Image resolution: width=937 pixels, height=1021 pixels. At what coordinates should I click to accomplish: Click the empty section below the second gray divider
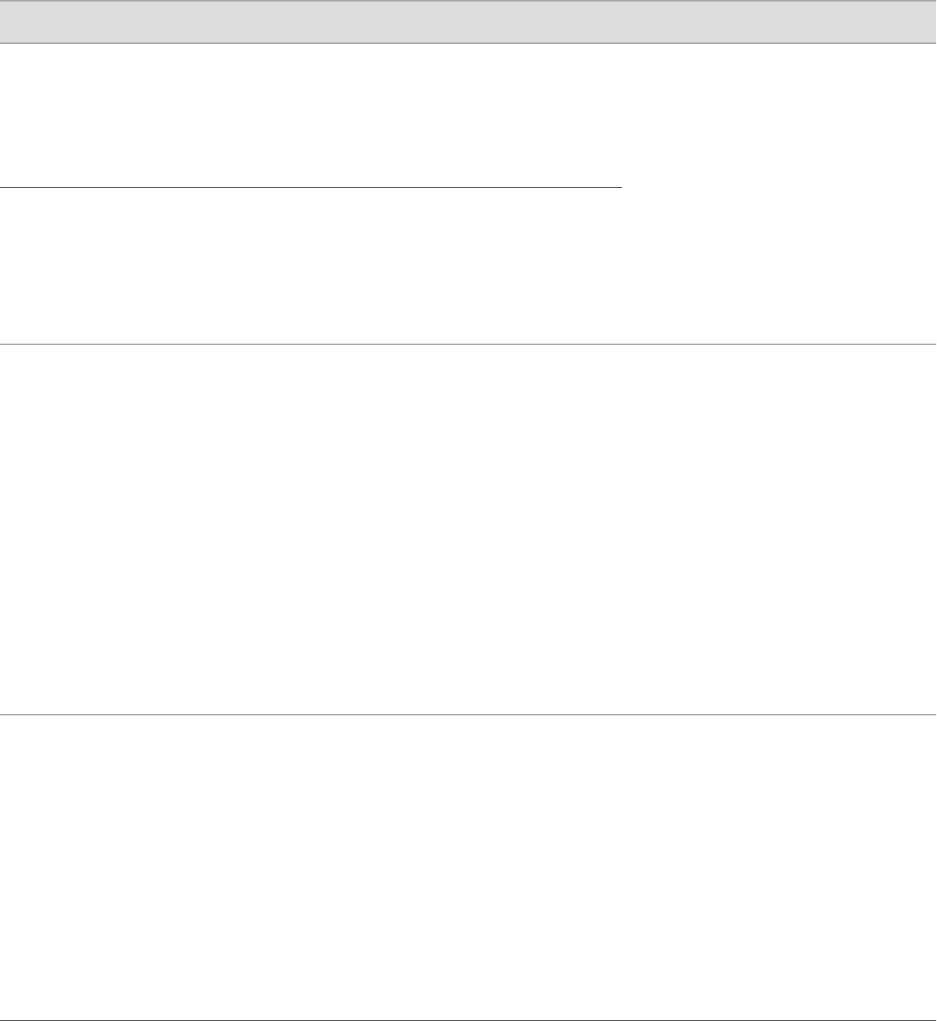[x=468, y=867]
